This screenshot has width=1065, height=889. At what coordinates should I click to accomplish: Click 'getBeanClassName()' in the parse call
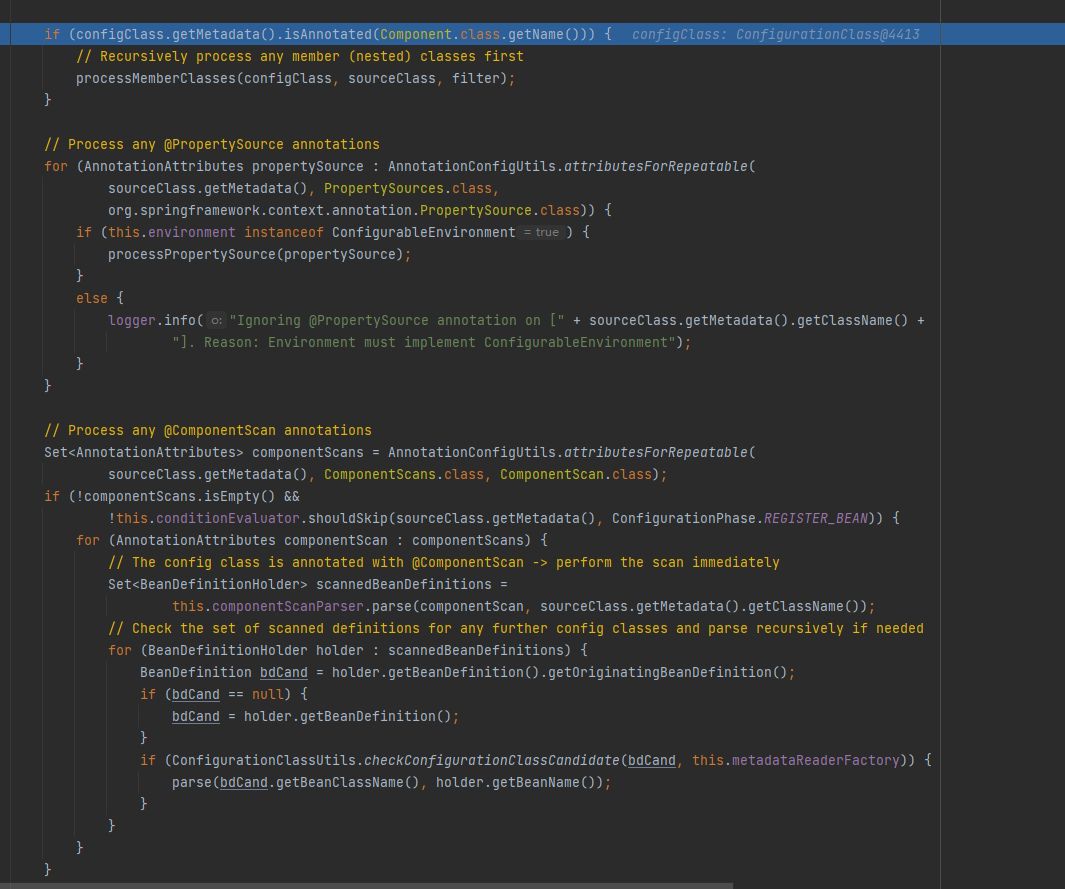[x=348, y=782]
